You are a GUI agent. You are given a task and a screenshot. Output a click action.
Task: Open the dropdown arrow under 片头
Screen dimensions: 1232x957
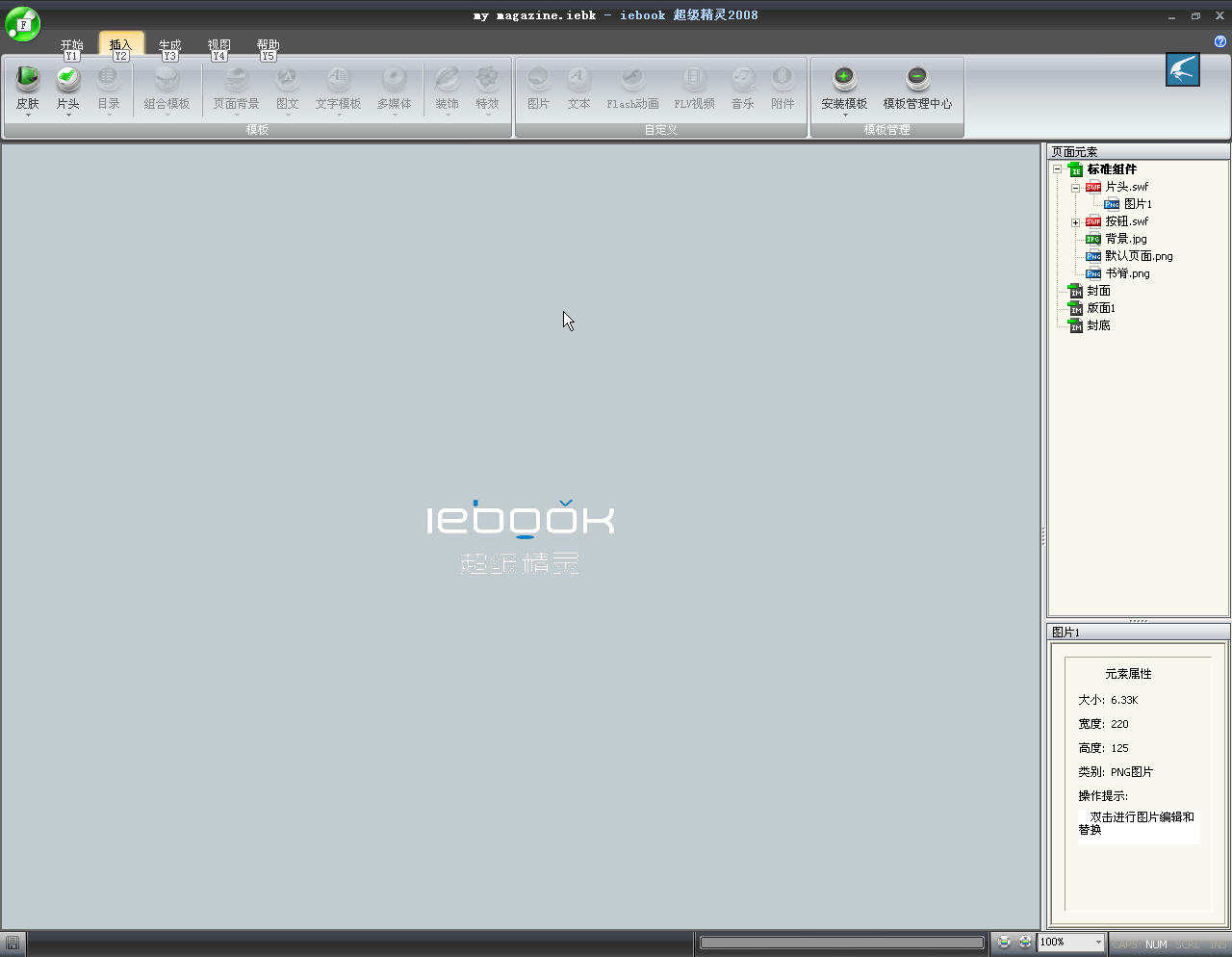68,115
